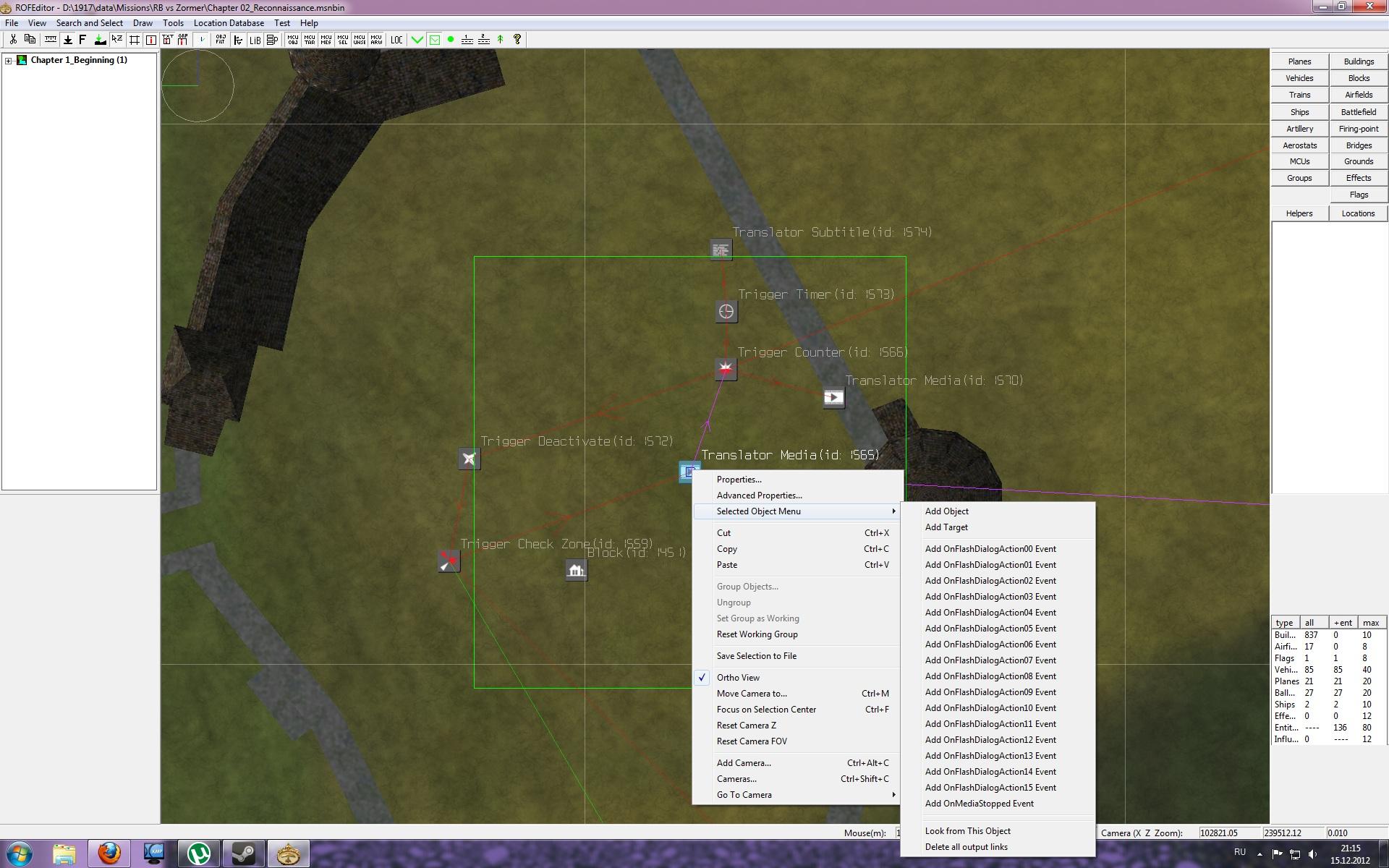
Task: Click the LIB toolbar icon
Action: 255,40
